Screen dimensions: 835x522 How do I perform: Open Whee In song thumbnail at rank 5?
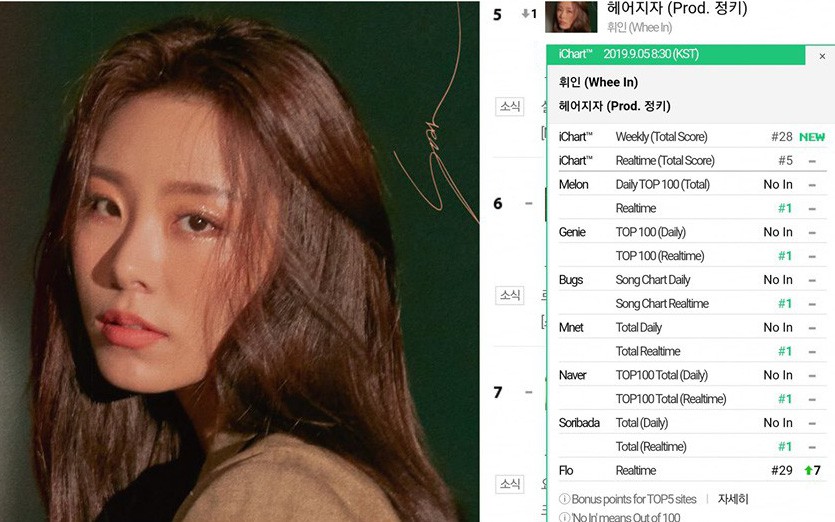(x=570, y=17)
